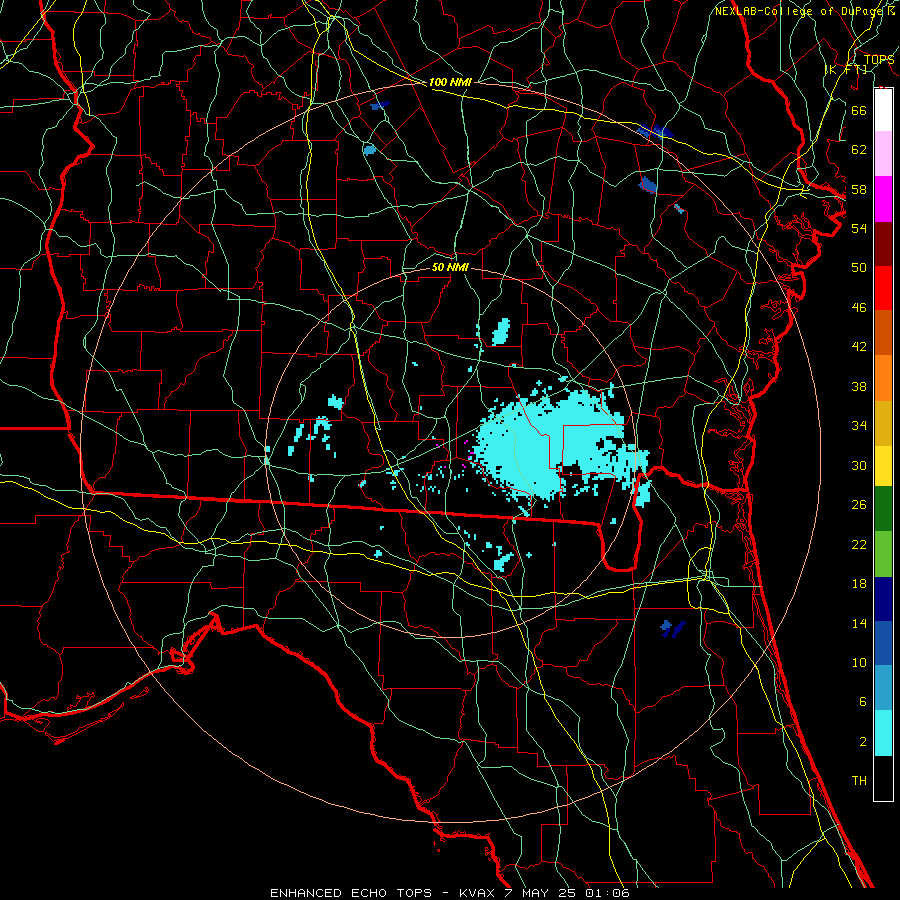This screenshot has height=900, width=900.
Task: Click the TH legend label
Action: coord(859,781)
